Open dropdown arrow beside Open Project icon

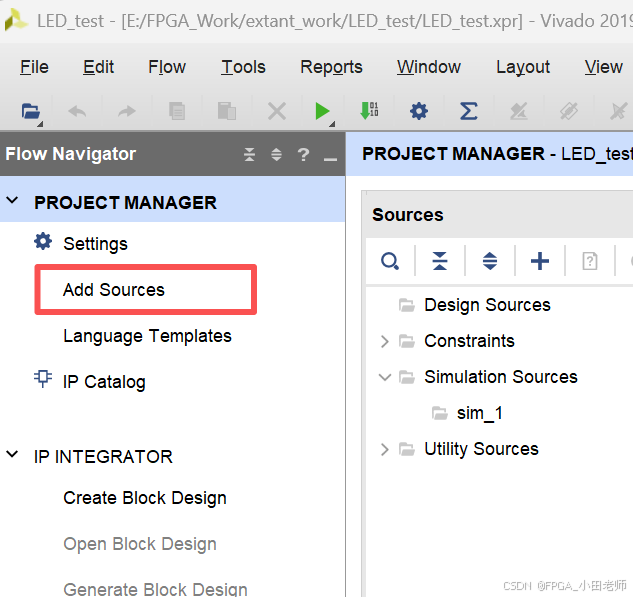click(x=40, y=124)
